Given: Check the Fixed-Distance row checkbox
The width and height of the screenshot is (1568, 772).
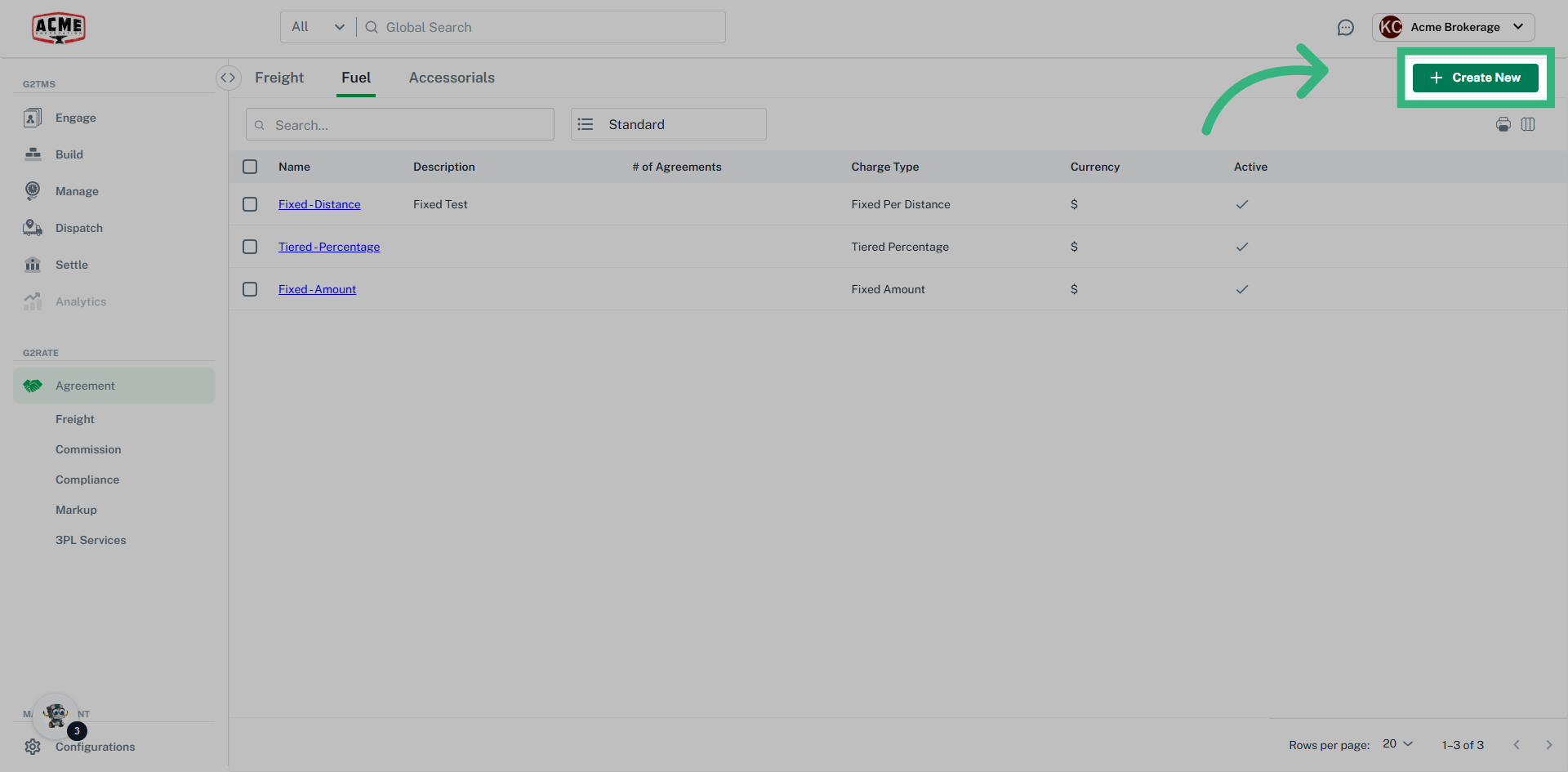Looking at the screenshot, I should coord(250,204).
